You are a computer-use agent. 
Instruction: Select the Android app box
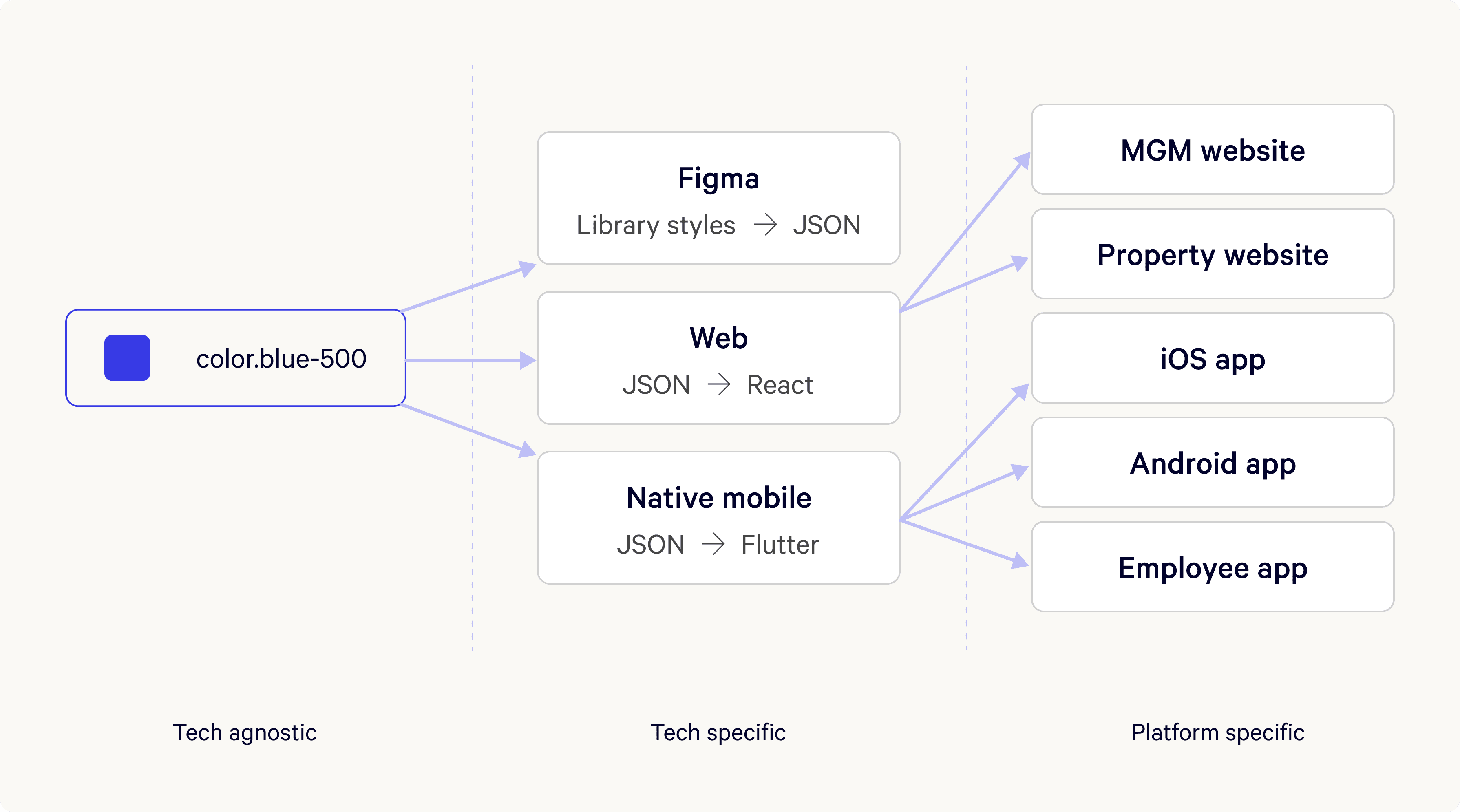coord(1213,463)
